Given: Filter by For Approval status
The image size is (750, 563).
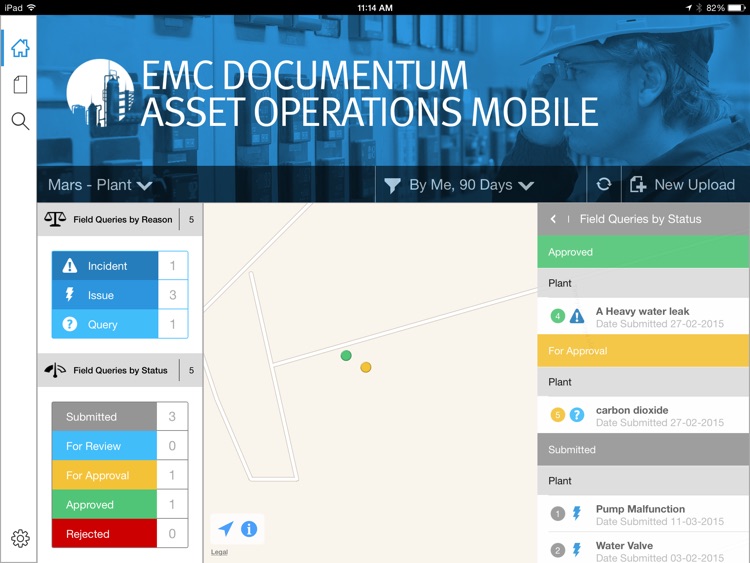Looking at the screenshot, I should pos(120,475).
